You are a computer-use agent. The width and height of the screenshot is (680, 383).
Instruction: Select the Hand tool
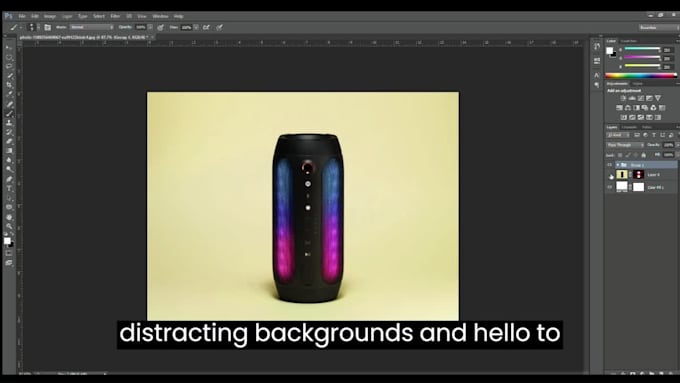point(9,217)
